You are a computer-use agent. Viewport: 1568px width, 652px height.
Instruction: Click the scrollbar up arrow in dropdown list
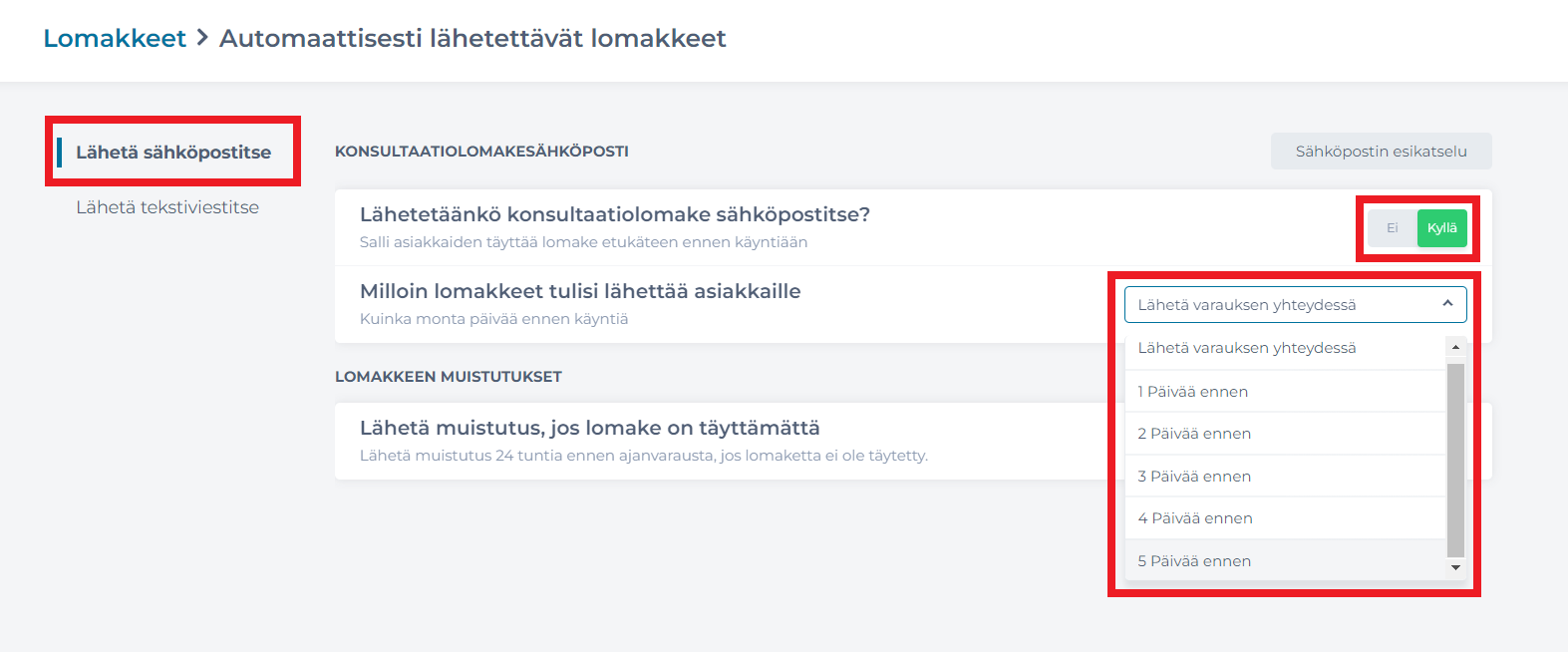(x=1455, y=344)
